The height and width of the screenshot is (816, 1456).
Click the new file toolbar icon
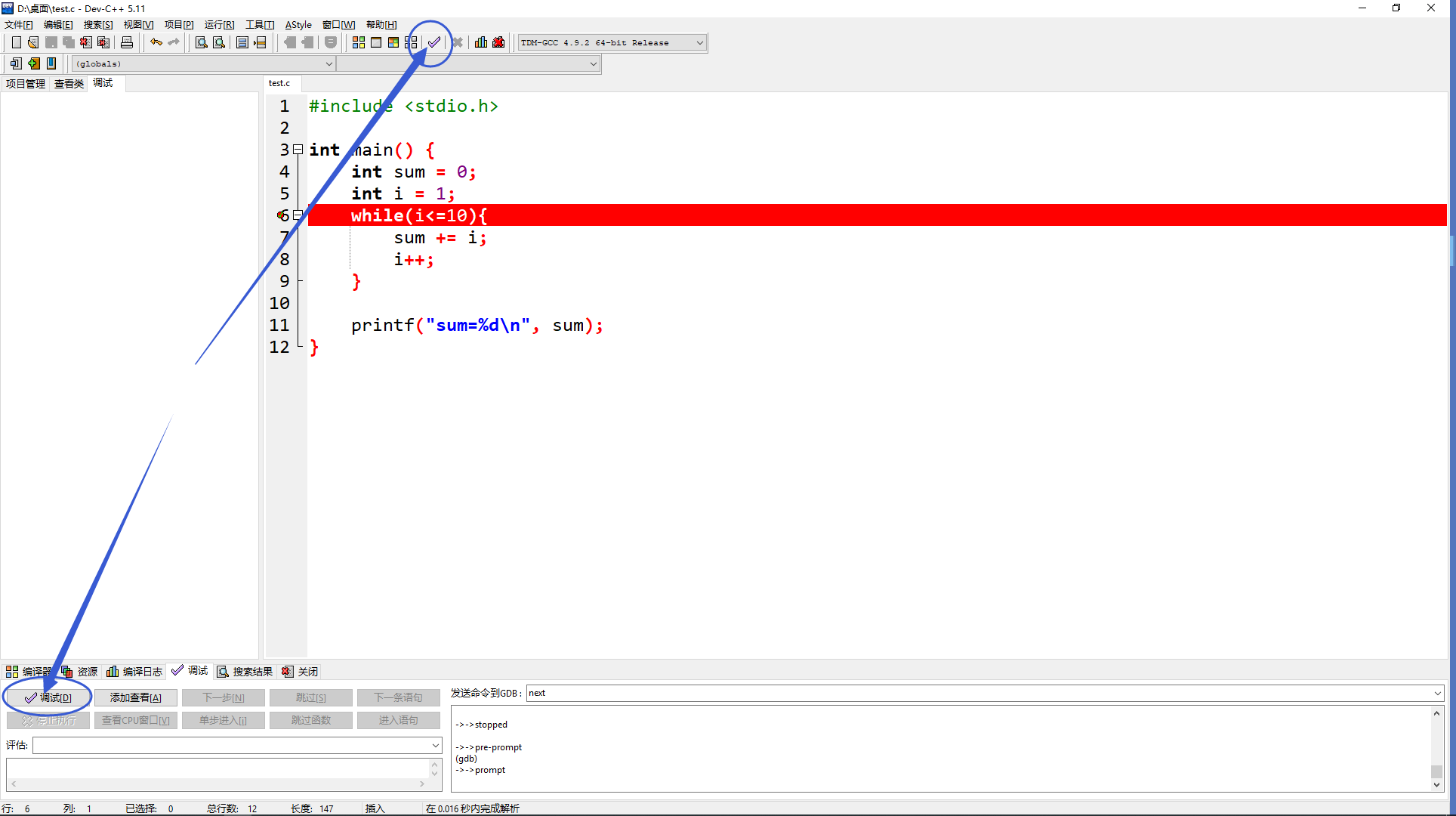[16, 42]
